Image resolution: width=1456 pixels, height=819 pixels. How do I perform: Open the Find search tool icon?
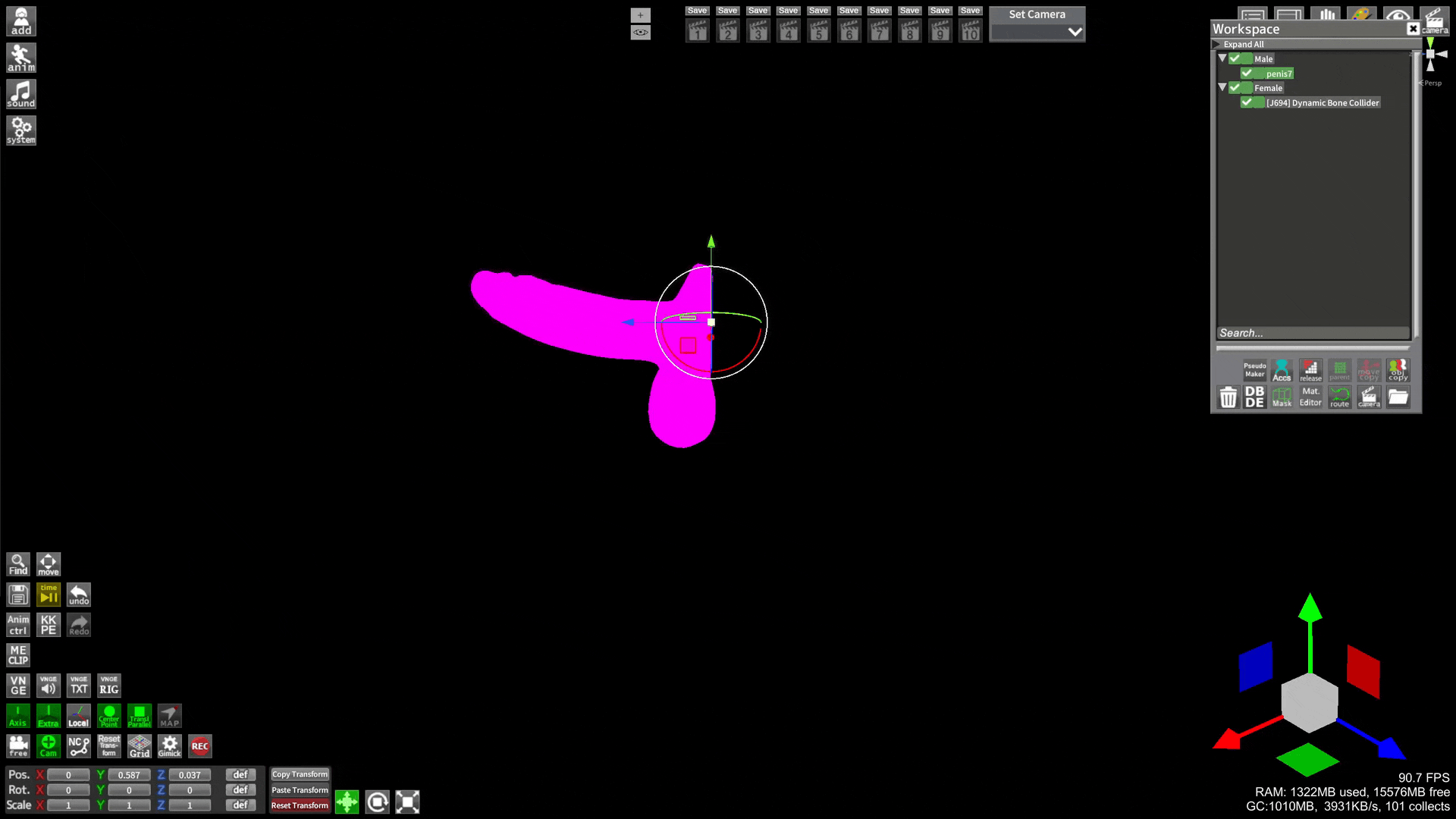(18, 564)
